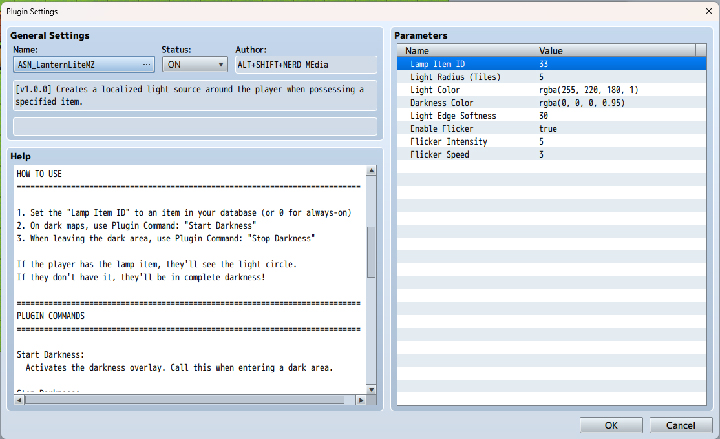720x439 pixels.
Task: Click the Name column header in Parameters
Action: 467,51
